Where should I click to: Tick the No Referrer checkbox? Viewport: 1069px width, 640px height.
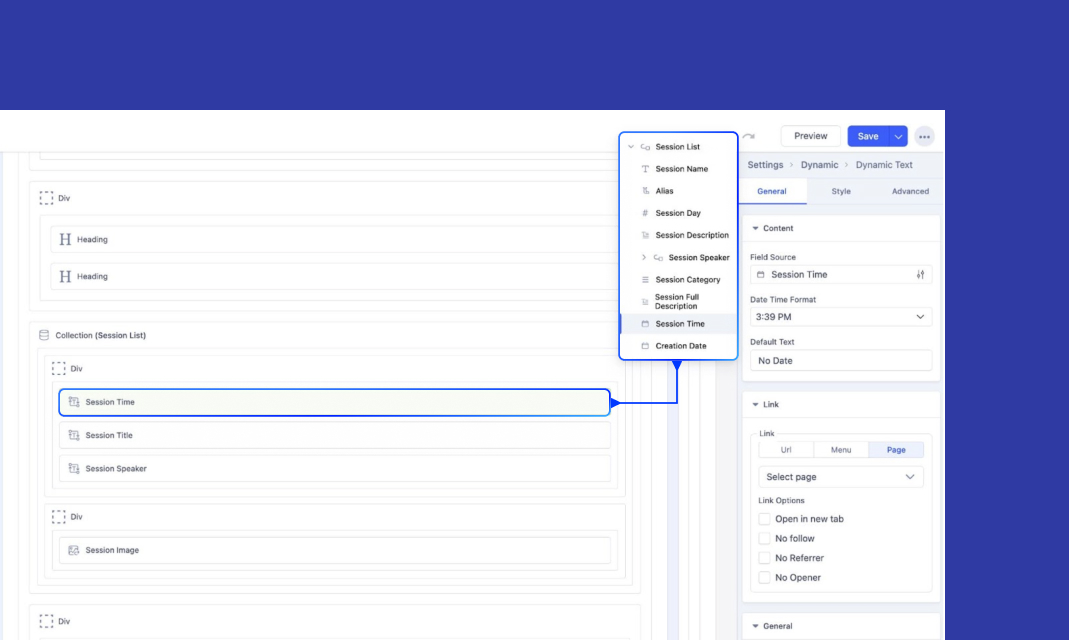point(765,558)
